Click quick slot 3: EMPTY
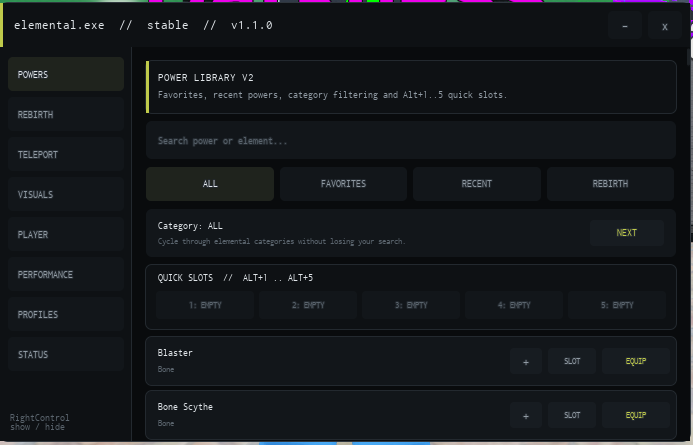The width and height of the screenshot is (693, 445). 411,305
